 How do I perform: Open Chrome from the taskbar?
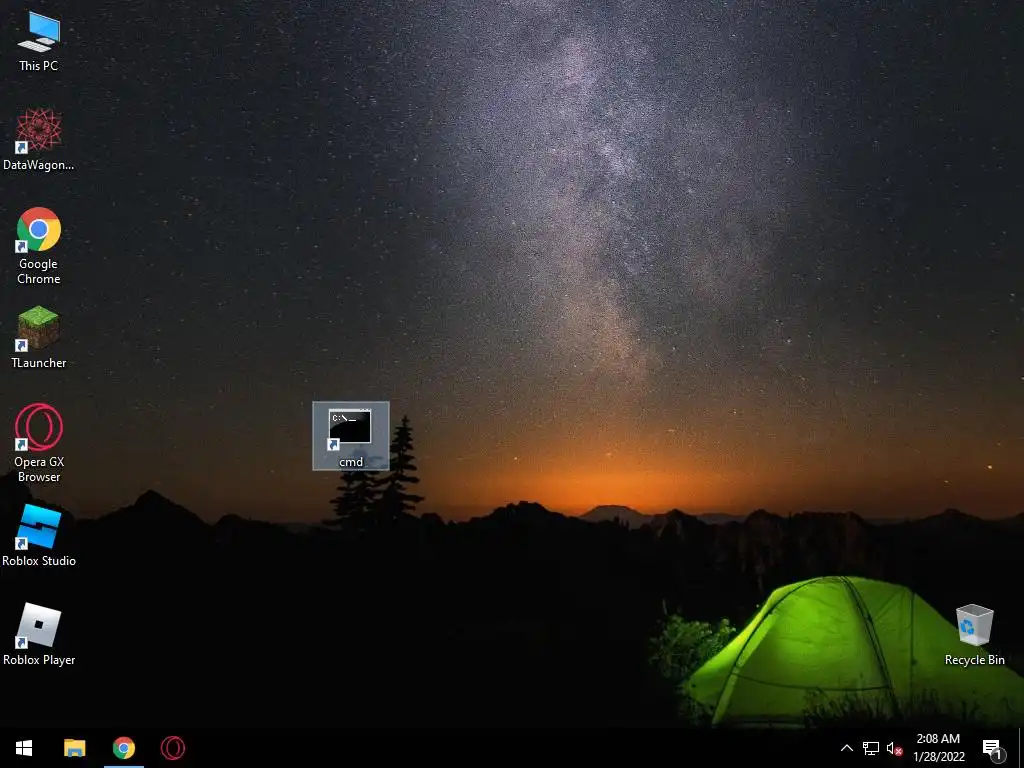click(123, 748)
